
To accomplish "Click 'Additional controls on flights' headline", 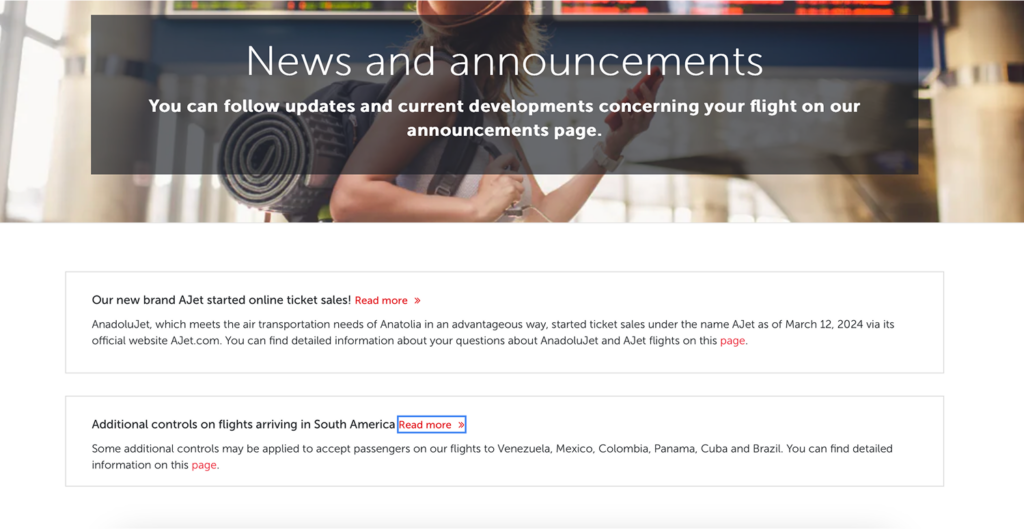I will click(x=243, y=425).
